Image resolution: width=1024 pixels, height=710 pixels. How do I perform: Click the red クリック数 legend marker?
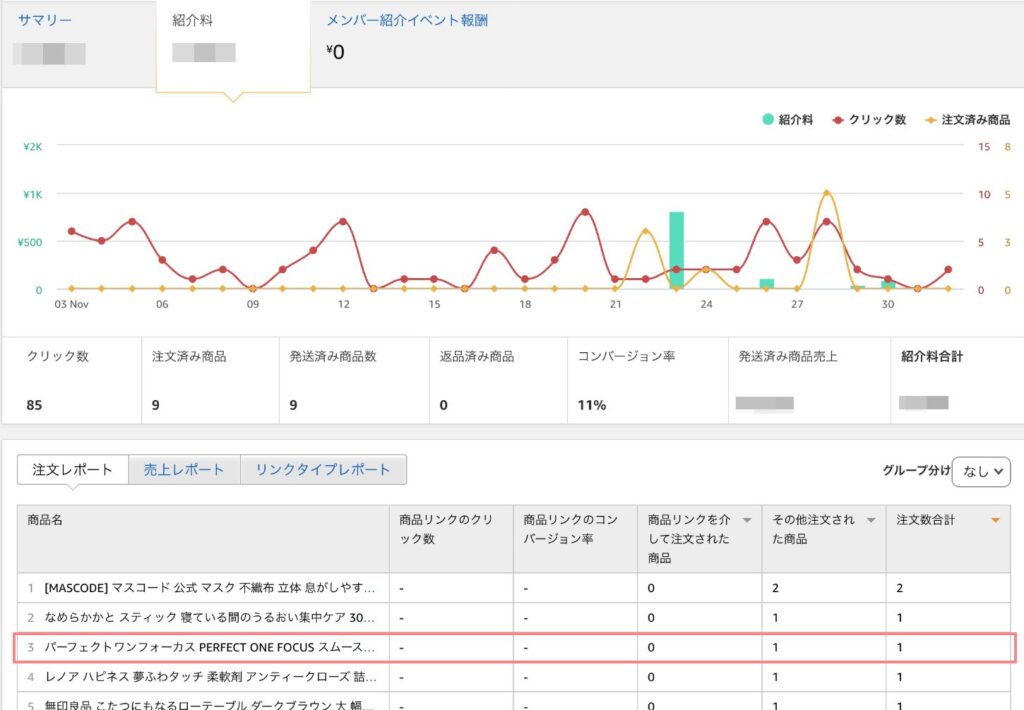tap(838, 119)
